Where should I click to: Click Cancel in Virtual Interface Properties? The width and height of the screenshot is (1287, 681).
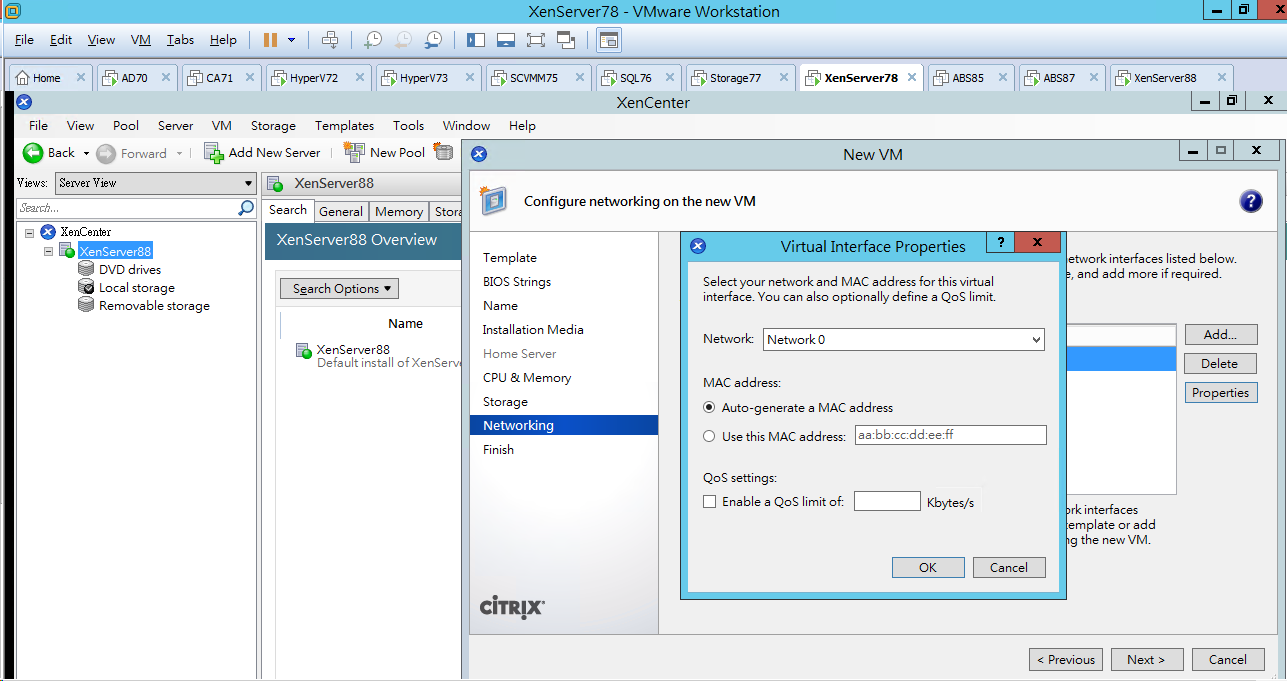tap(1009, 567)
